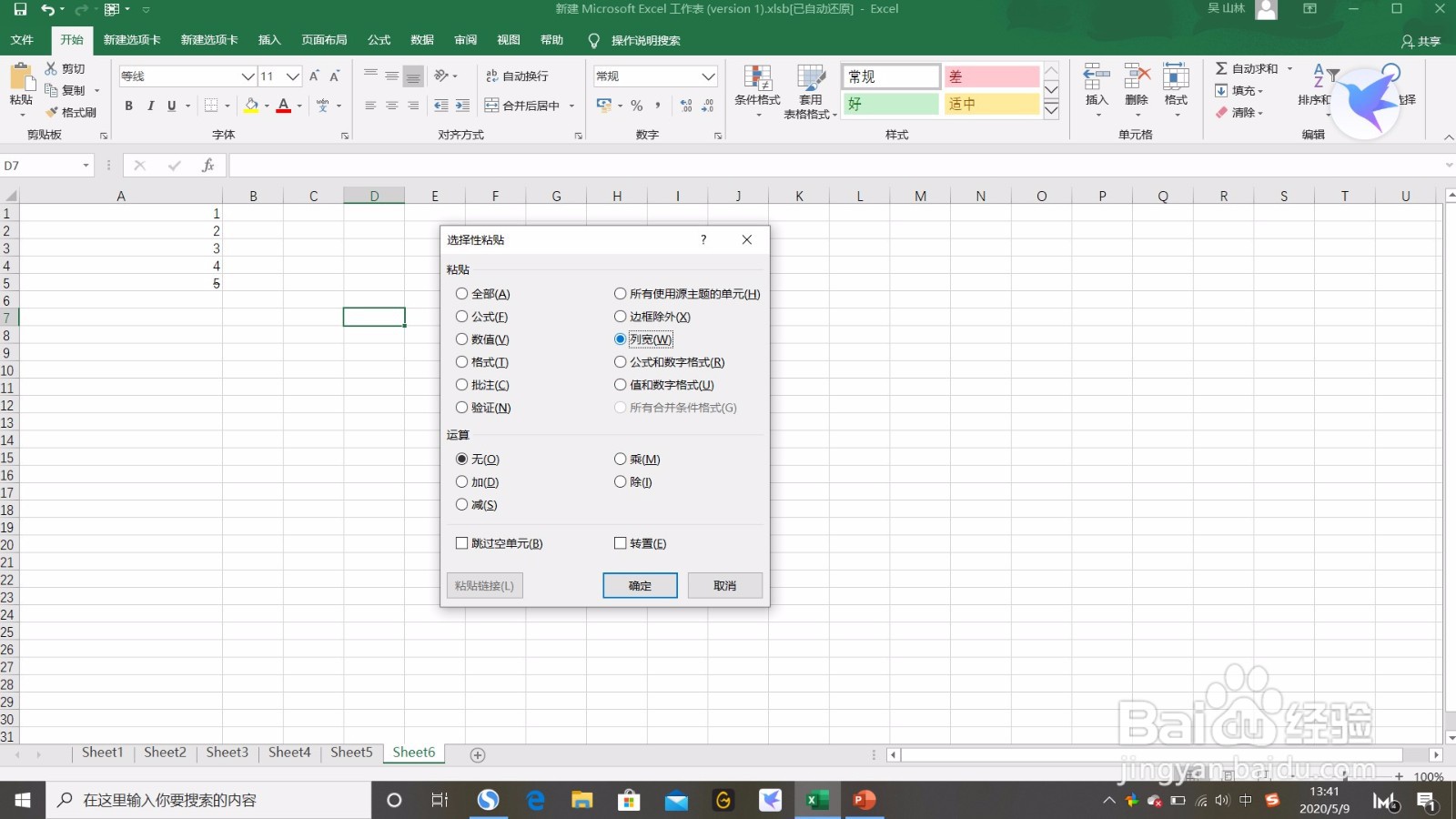Collapse the ribbon
The width and height of the screenshot is (1456, 819).
pyautogui.click(x=1448, y=136)
